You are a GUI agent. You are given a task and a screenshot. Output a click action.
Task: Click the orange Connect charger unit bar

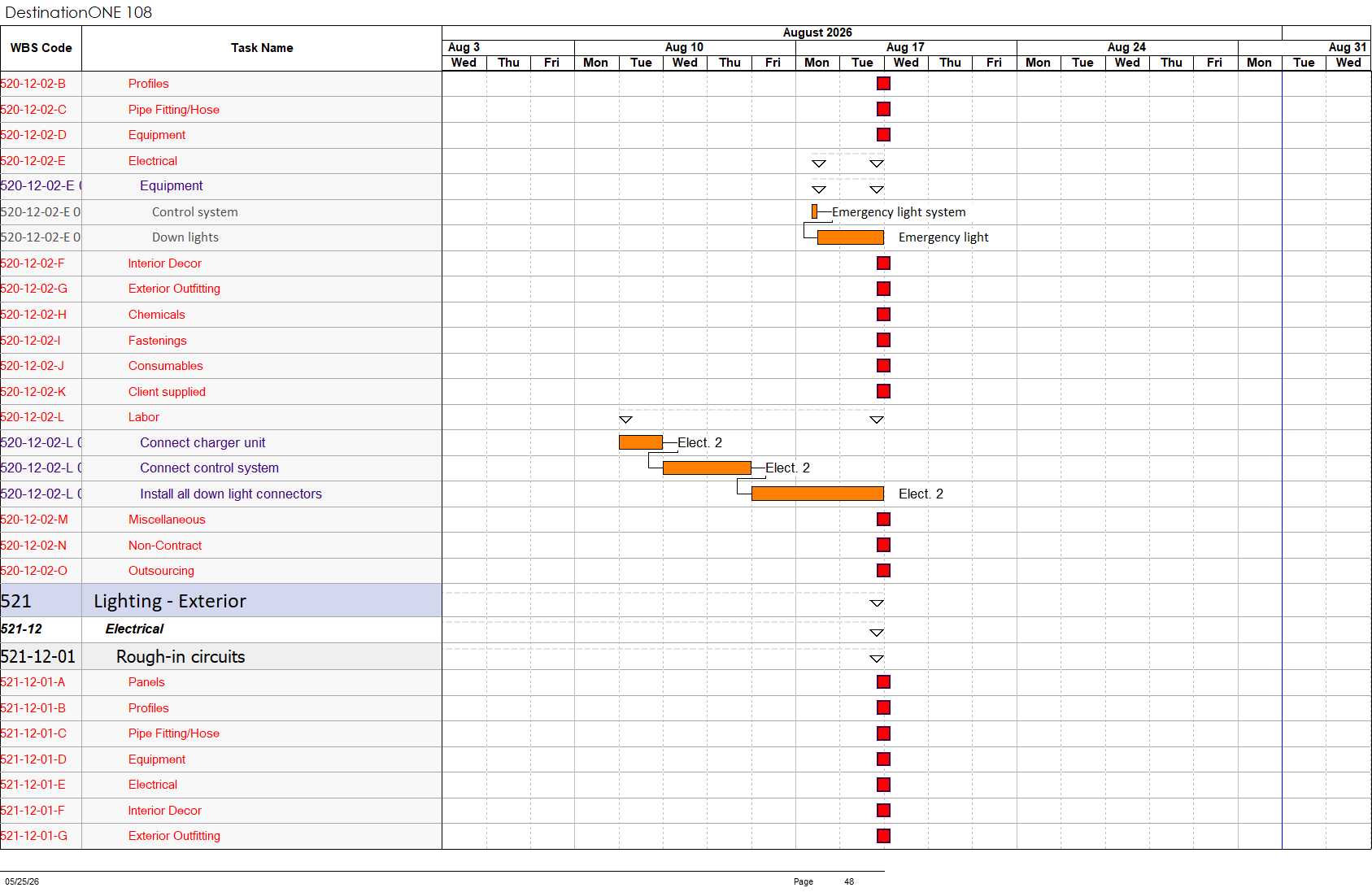(x=641, y=442)
